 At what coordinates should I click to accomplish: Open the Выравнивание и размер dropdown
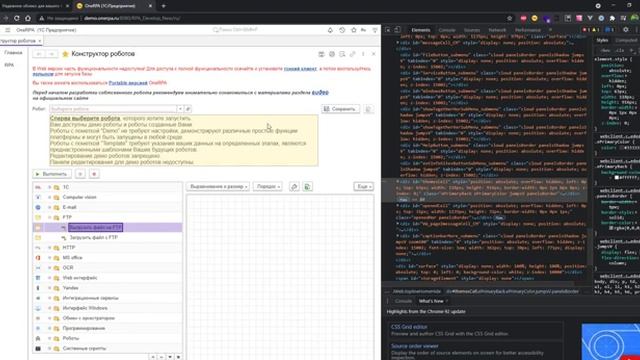point(218,187)
